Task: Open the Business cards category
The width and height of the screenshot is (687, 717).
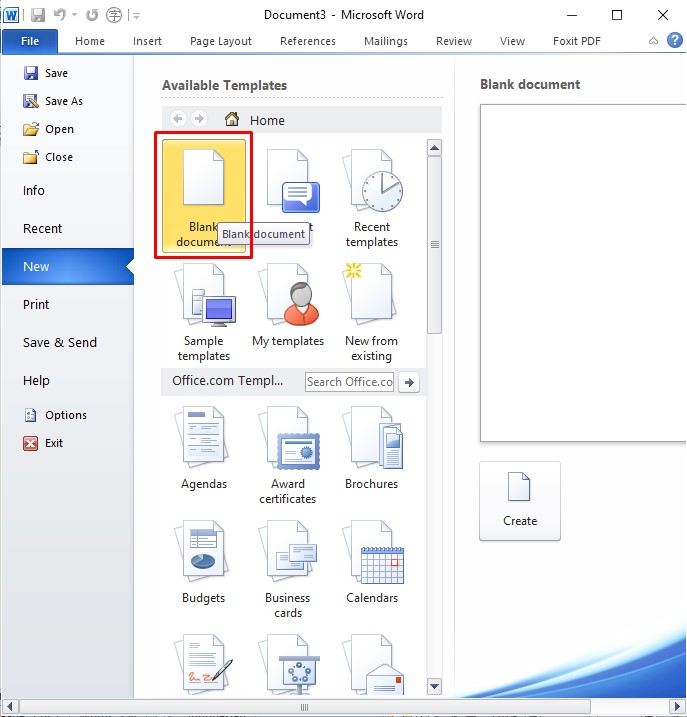Action: tap(288, 569)
